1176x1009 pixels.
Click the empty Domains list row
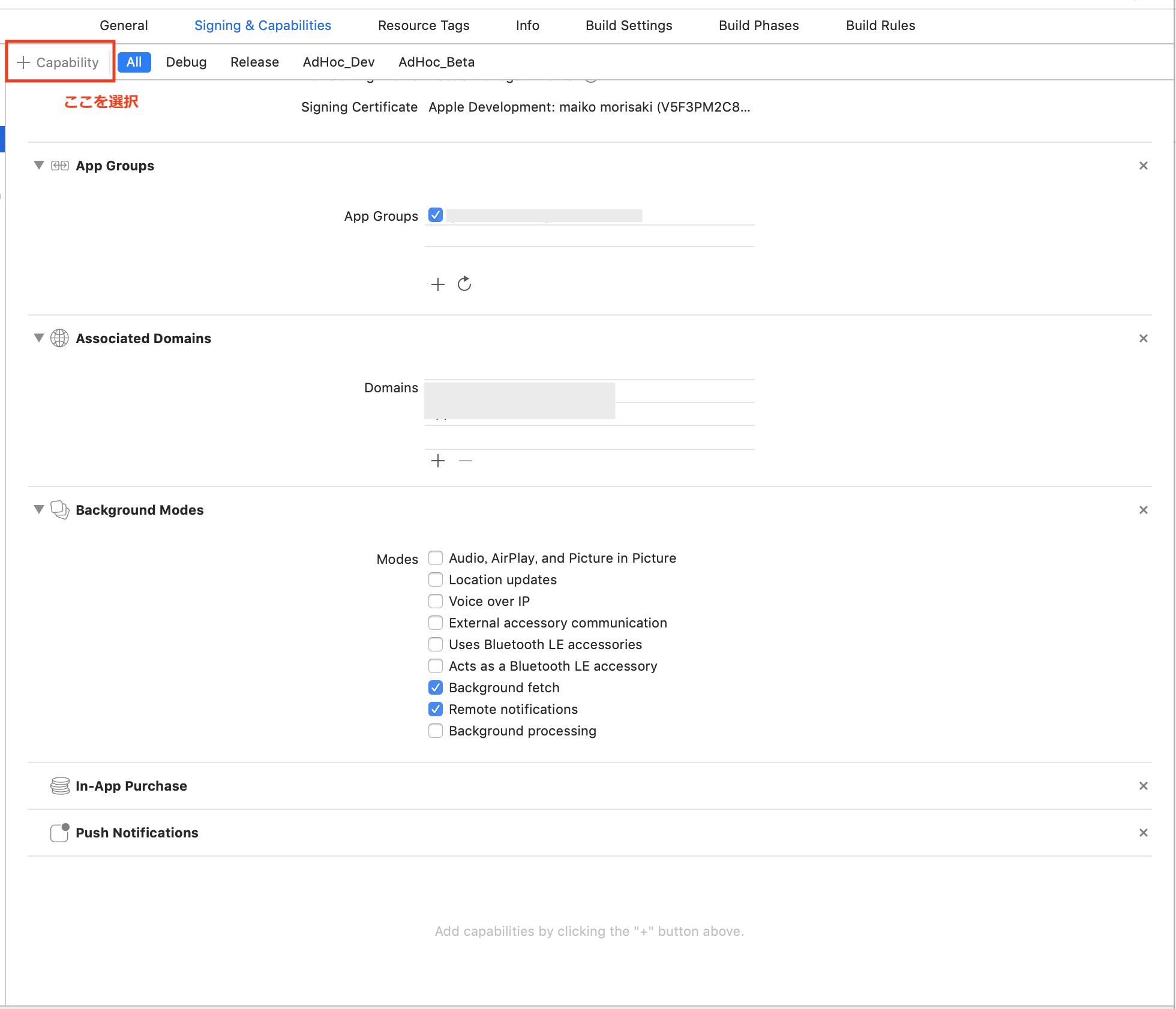[x=589, y=437]
